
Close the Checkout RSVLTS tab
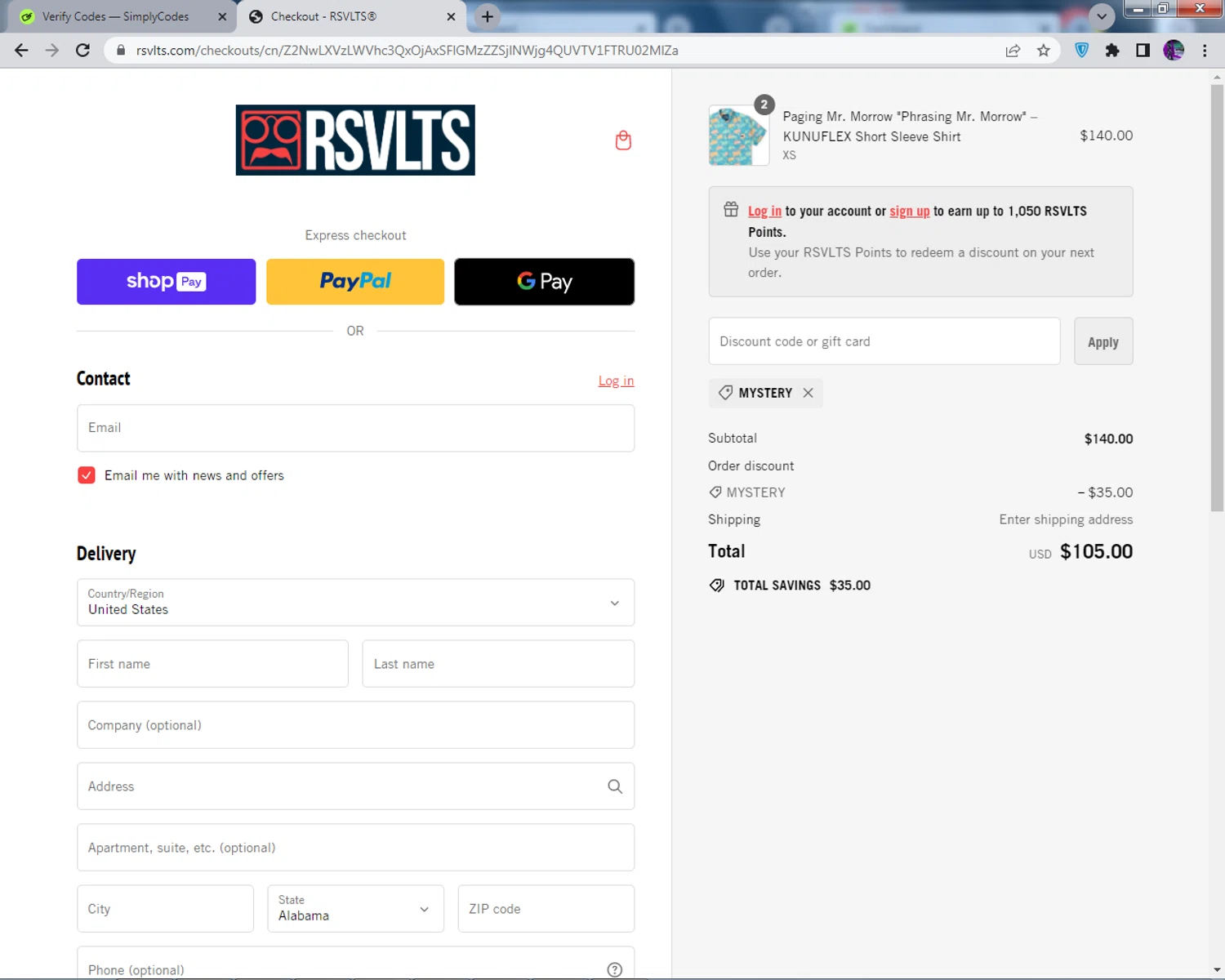click(x=452, y=16)
